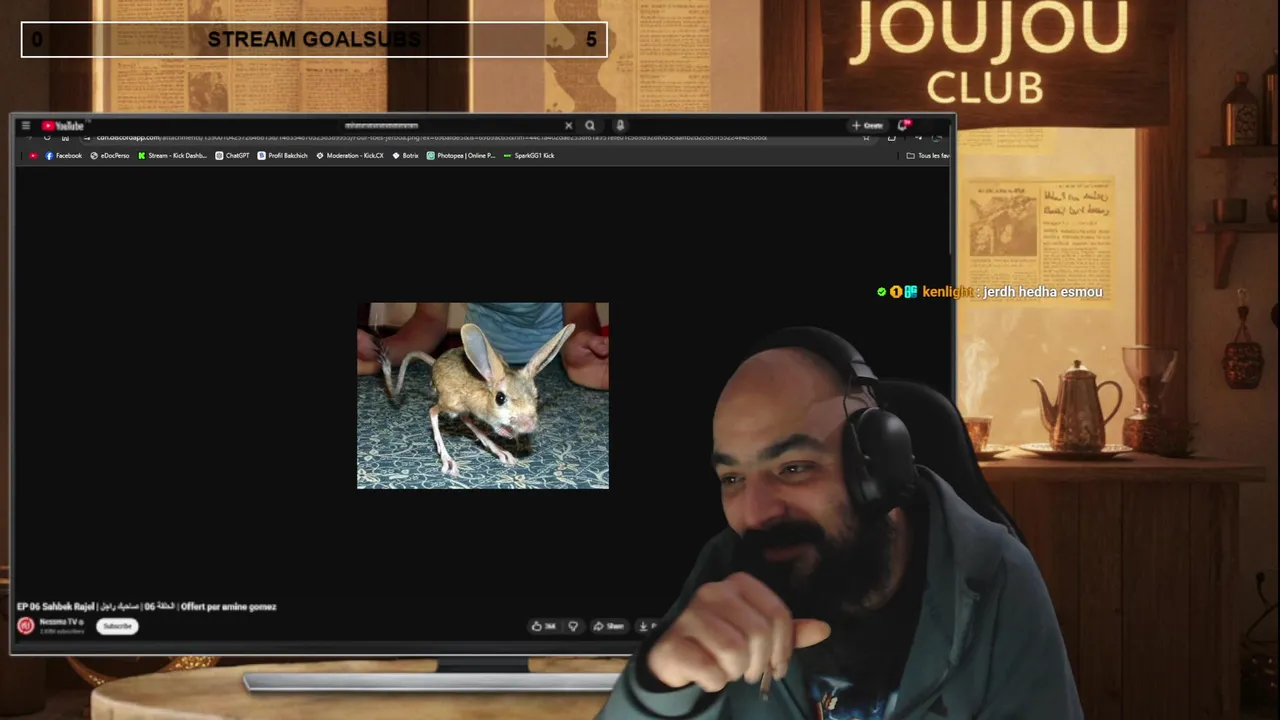Expand the Tous les favoris bookmarks folder

pos(927,156)
